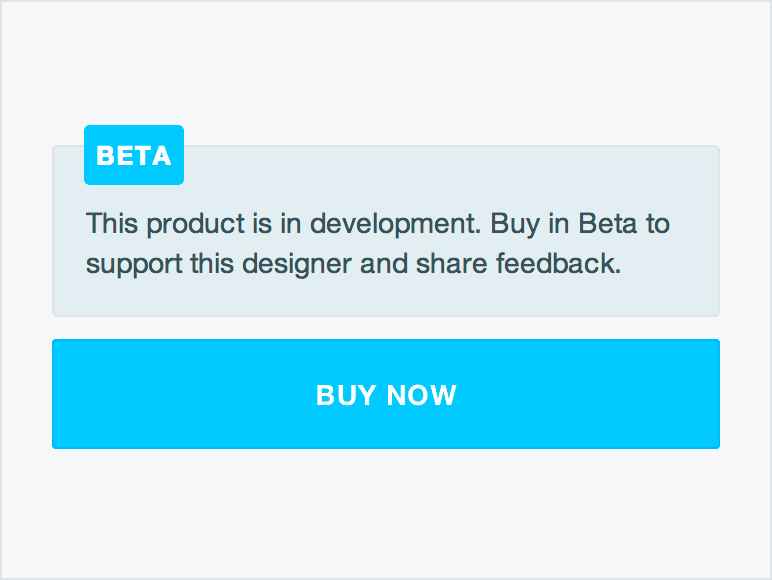
Task: Click the word "This" starting the notice
Action: click(x=110, y=223)
